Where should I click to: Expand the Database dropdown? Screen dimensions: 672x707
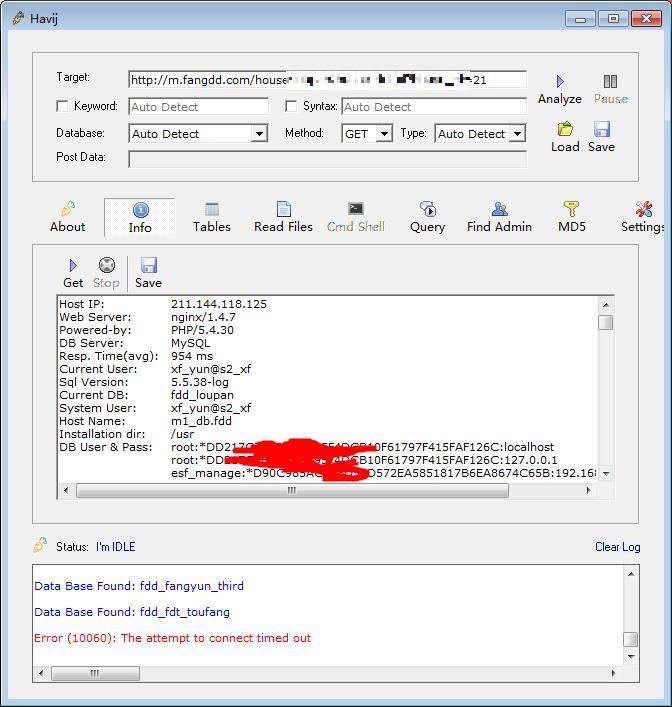[x=259, y=133]
